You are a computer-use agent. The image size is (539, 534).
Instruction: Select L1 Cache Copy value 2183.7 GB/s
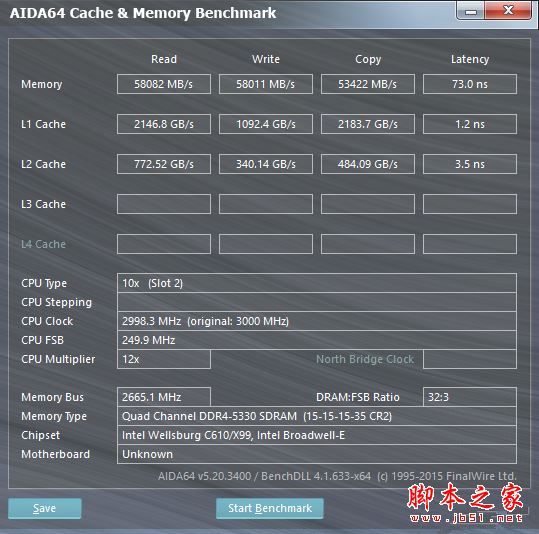(x=368, y=124)
